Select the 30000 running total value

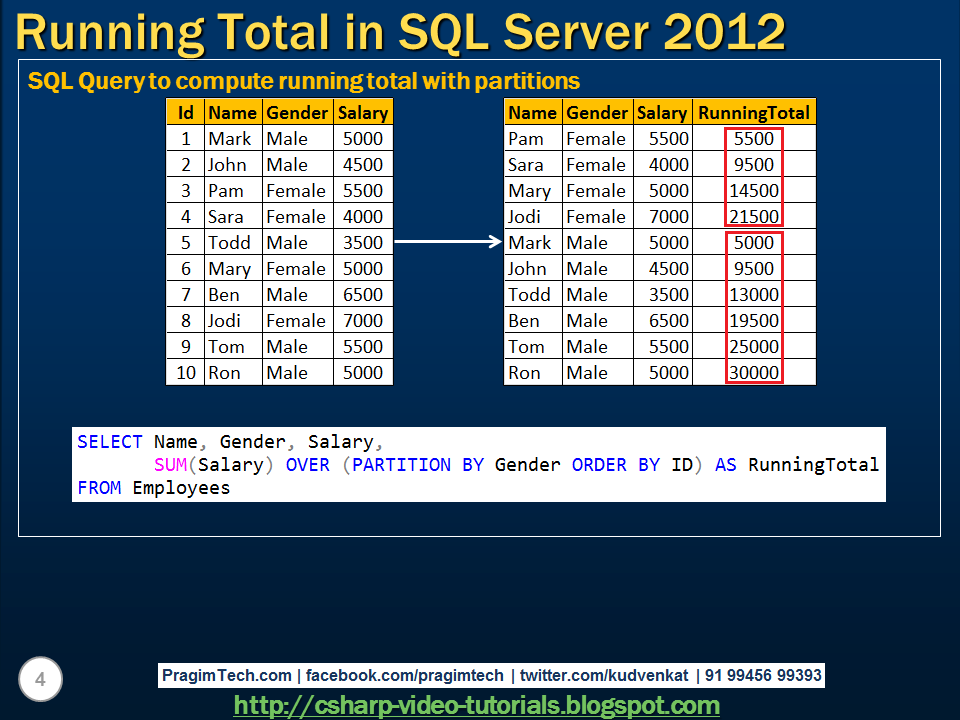pyautogui.click(x=753, y=372)
